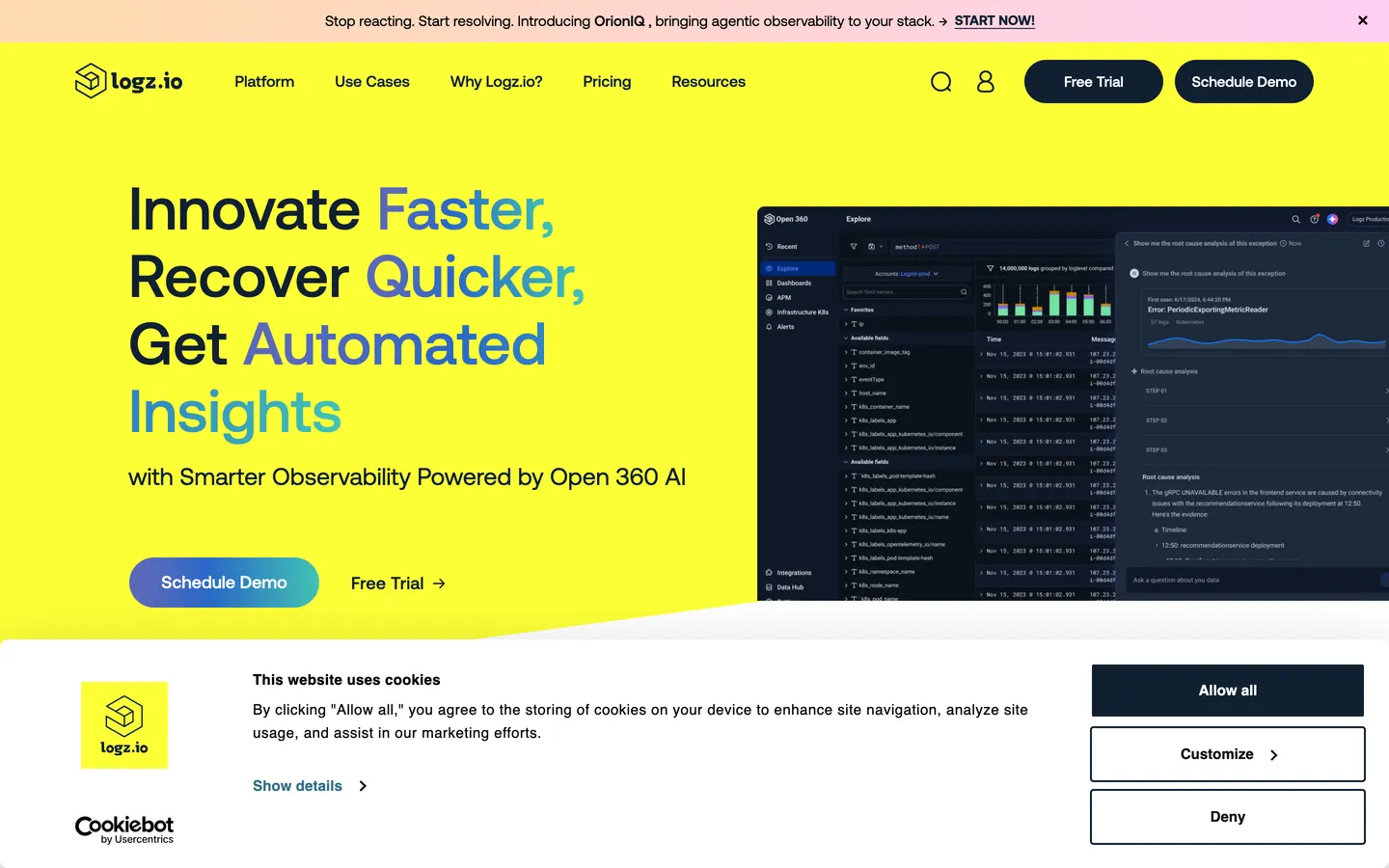The width and height of the screenshot is (1389, 868).
Task: Follow the START NOW! link in the banner
Action: click(994, 20)
